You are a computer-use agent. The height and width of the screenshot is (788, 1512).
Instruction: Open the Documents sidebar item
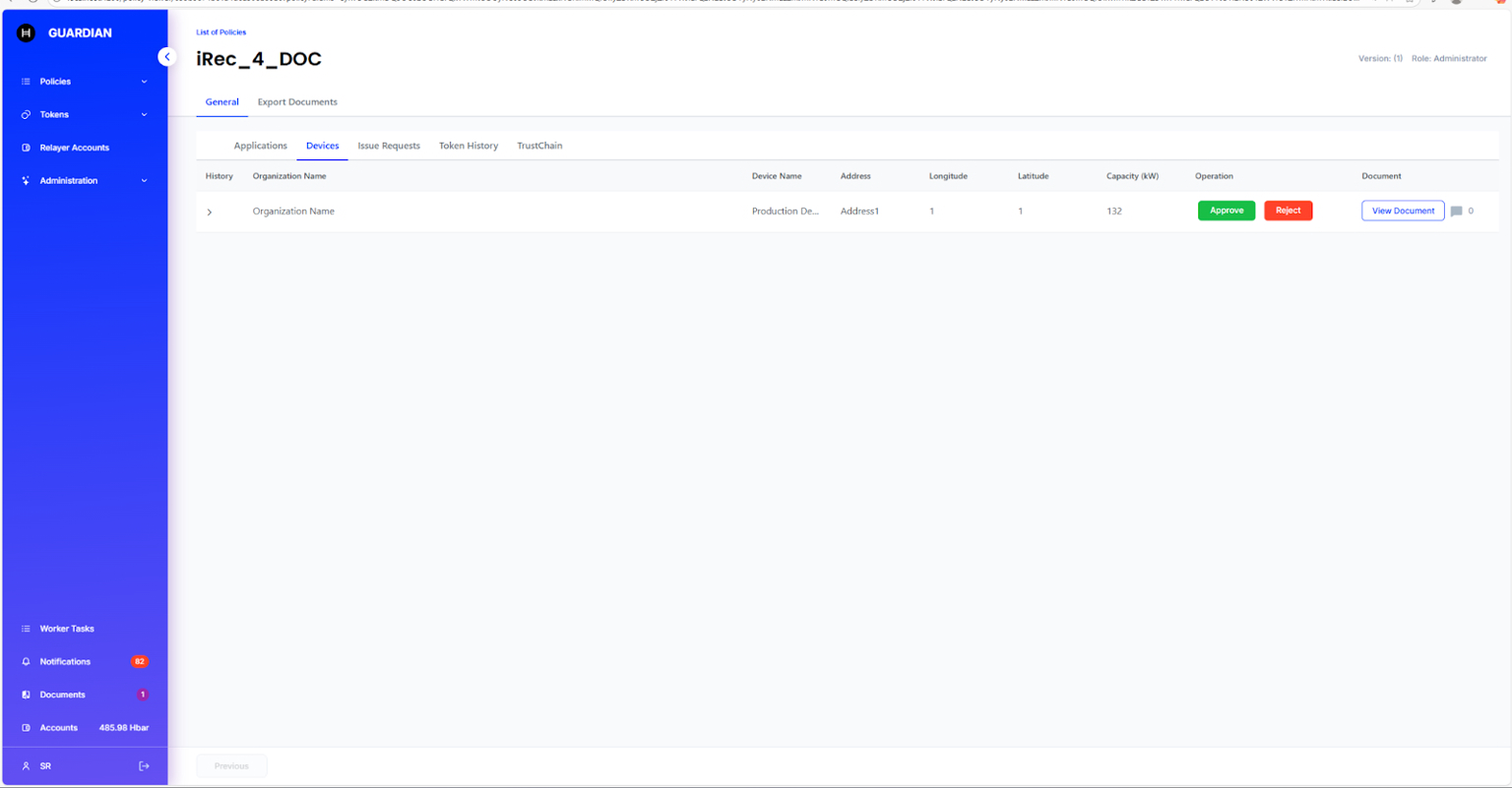tap(62, 695)
